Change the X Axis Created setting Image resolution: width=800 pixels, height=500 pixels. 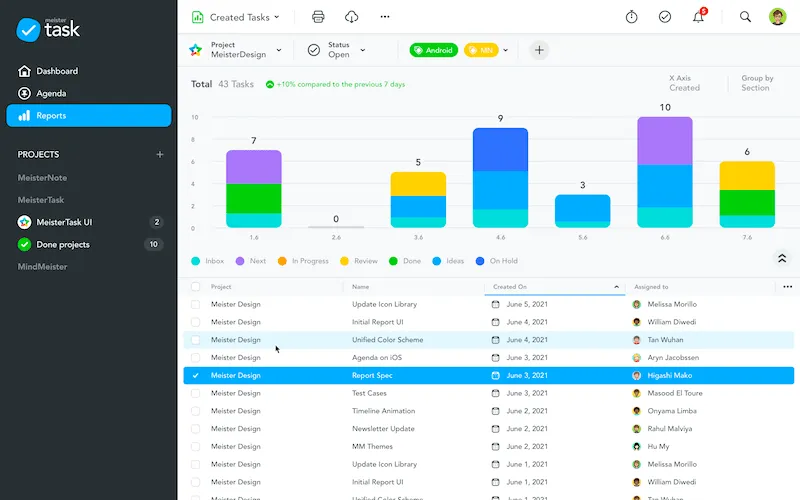[684, 83]
